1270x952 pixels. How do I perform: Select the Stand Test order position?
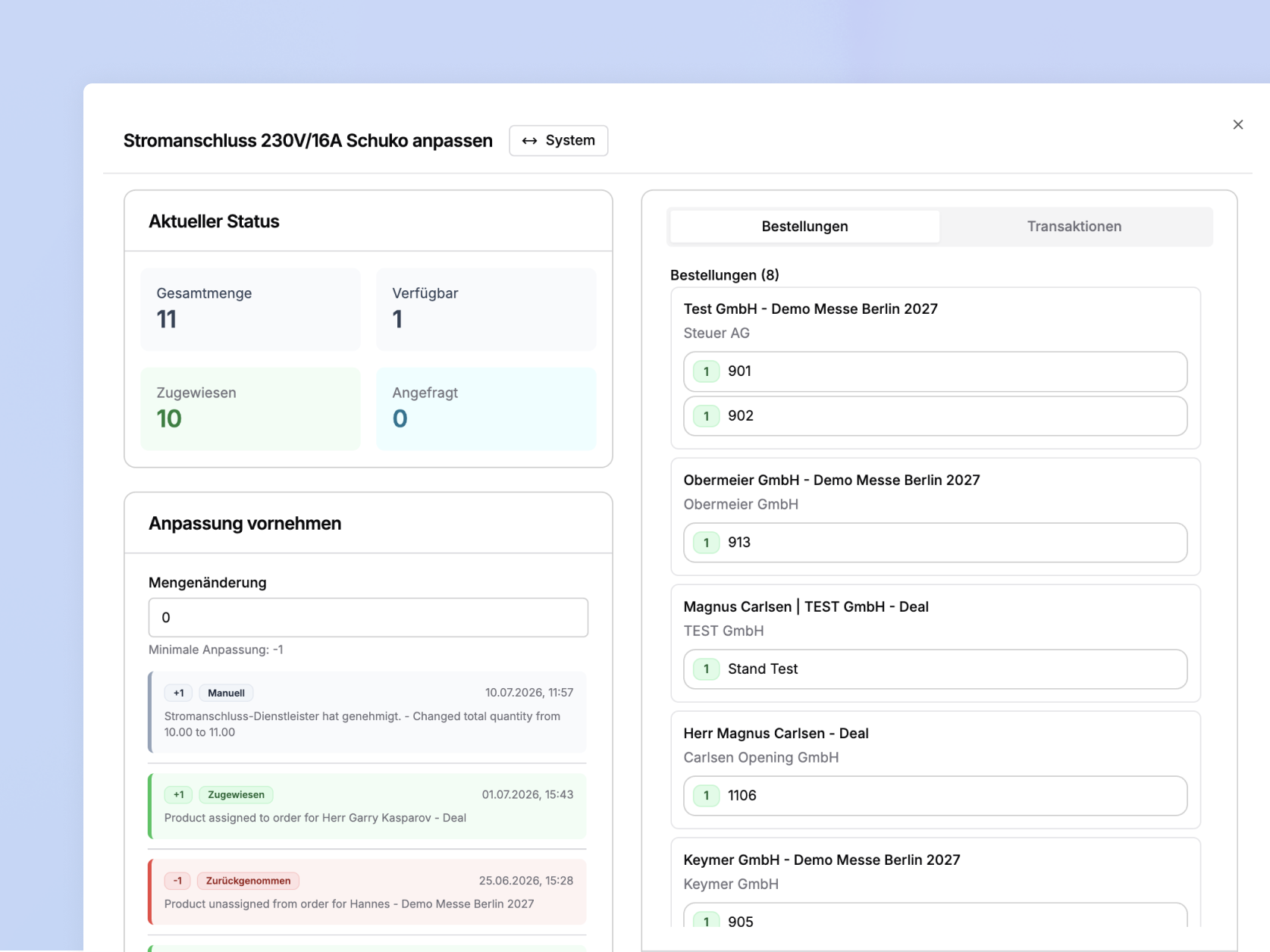click(935, 669)
